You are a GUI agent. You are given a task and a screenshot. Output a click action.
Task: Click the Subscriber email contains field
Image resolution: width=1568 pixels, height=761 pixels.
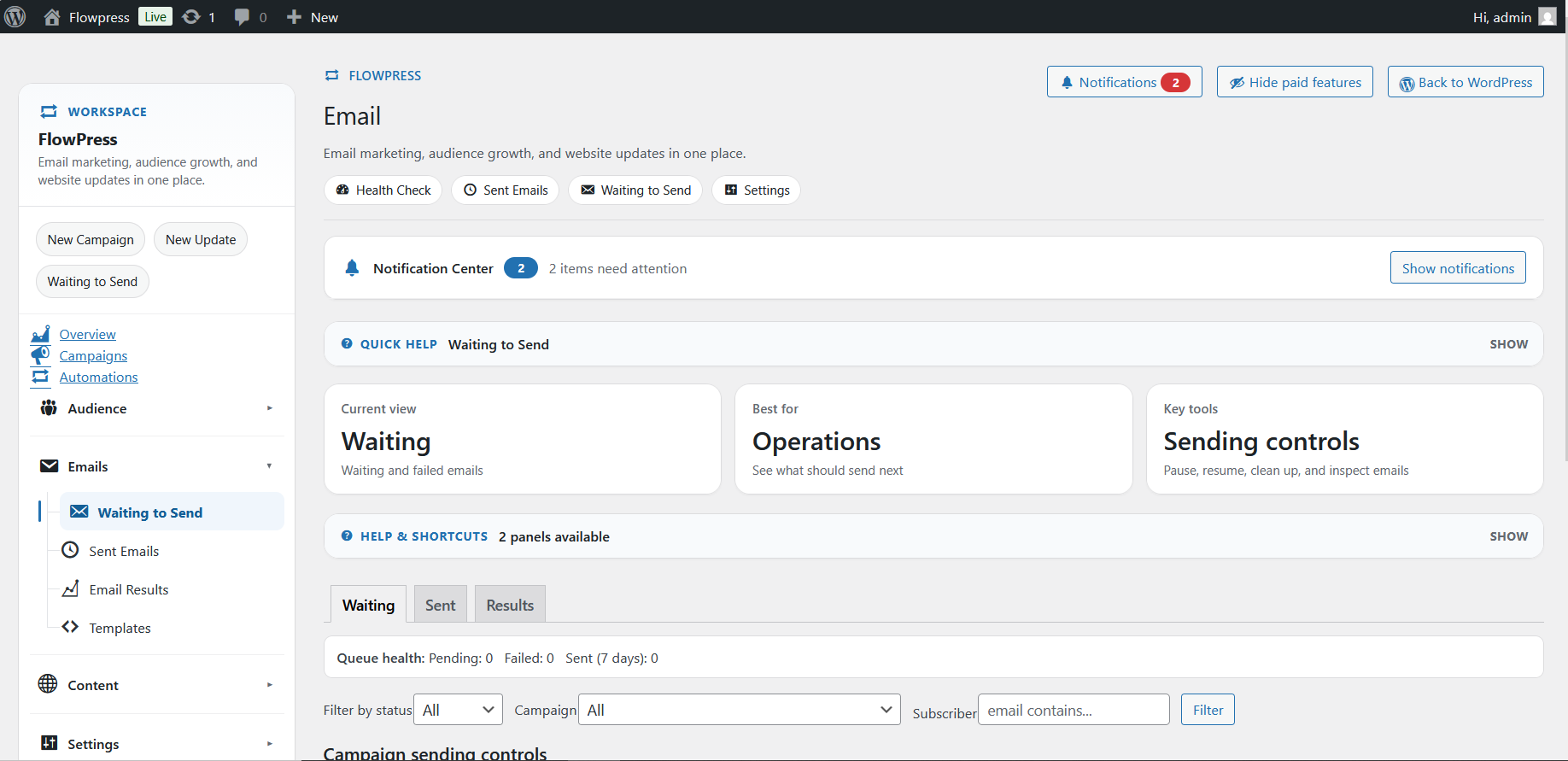[1074, 710]
